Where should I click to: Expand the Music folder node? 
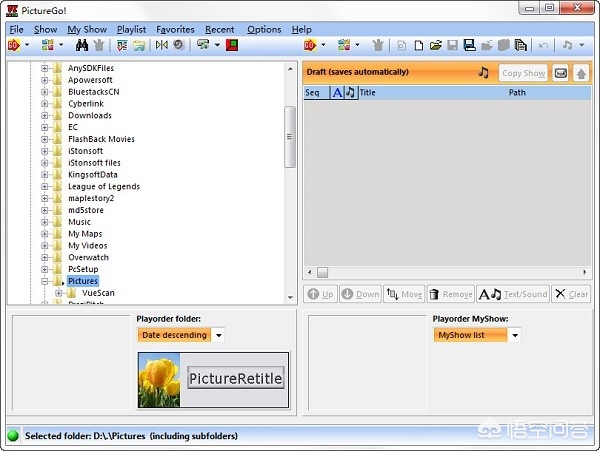click(45, 222)
